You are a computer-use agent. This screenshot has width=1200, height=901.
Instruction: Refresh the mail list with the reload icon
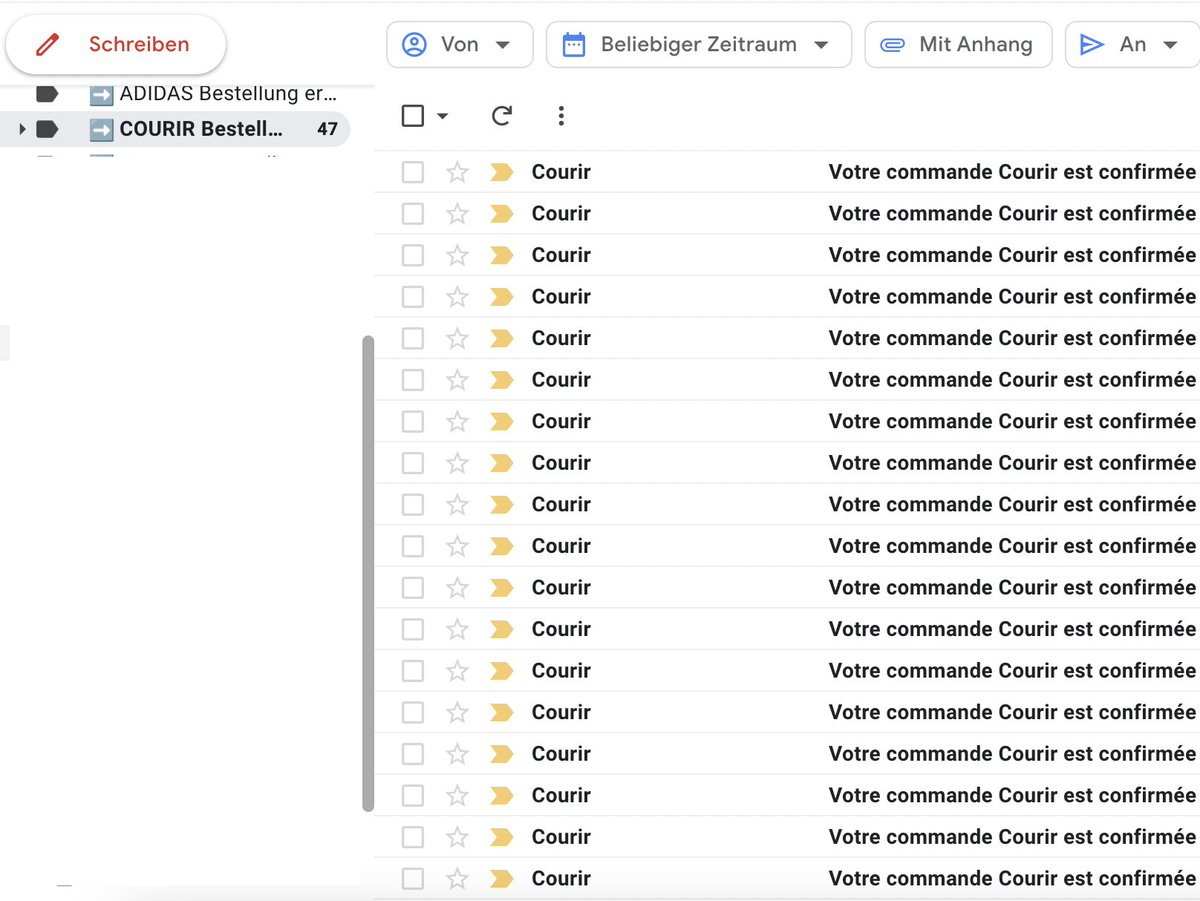pyautogui.click(x=502, y=116)
